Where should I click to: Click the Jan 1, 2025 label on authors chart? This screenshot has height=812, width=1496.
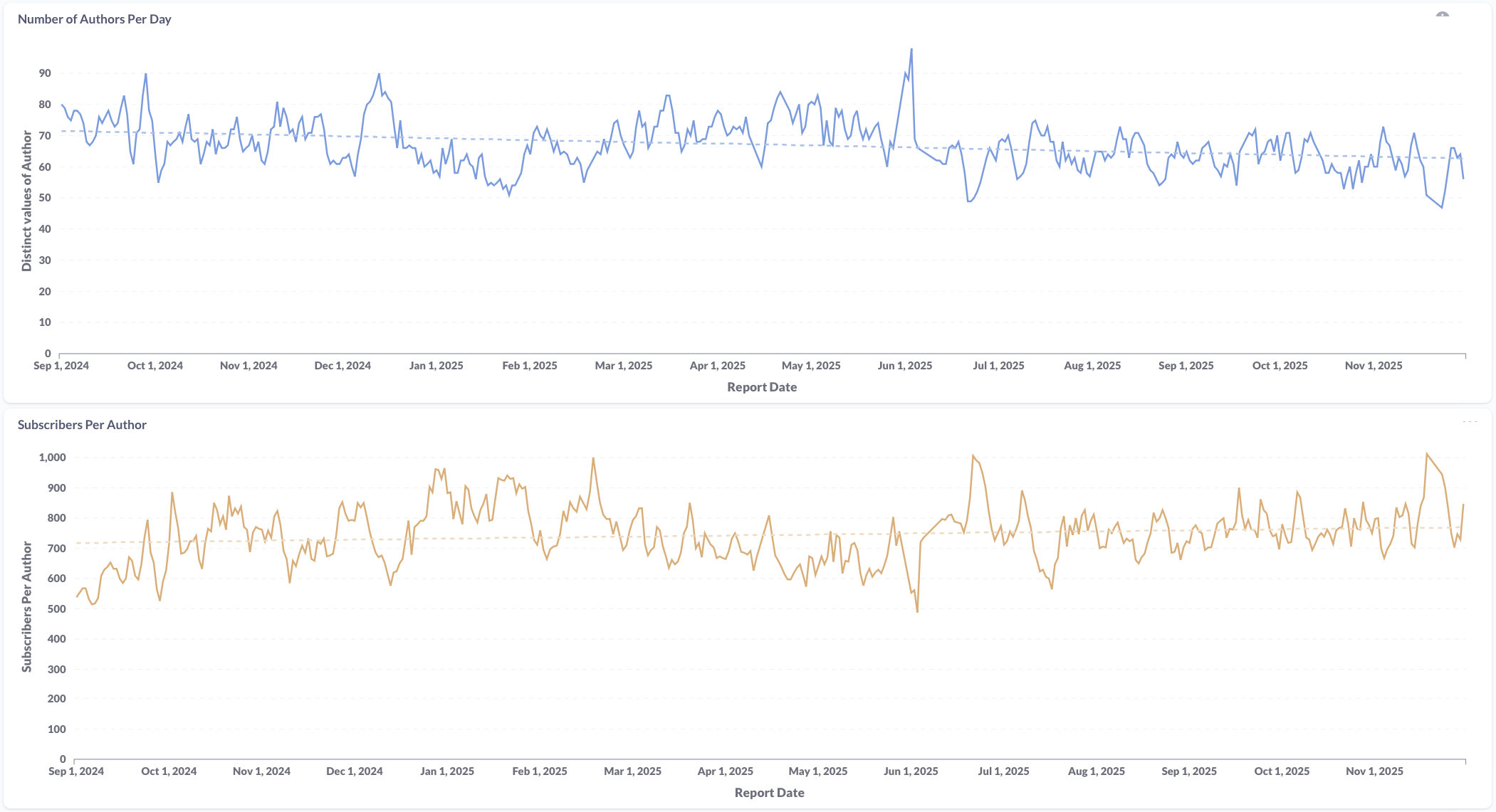pos(436,366)
